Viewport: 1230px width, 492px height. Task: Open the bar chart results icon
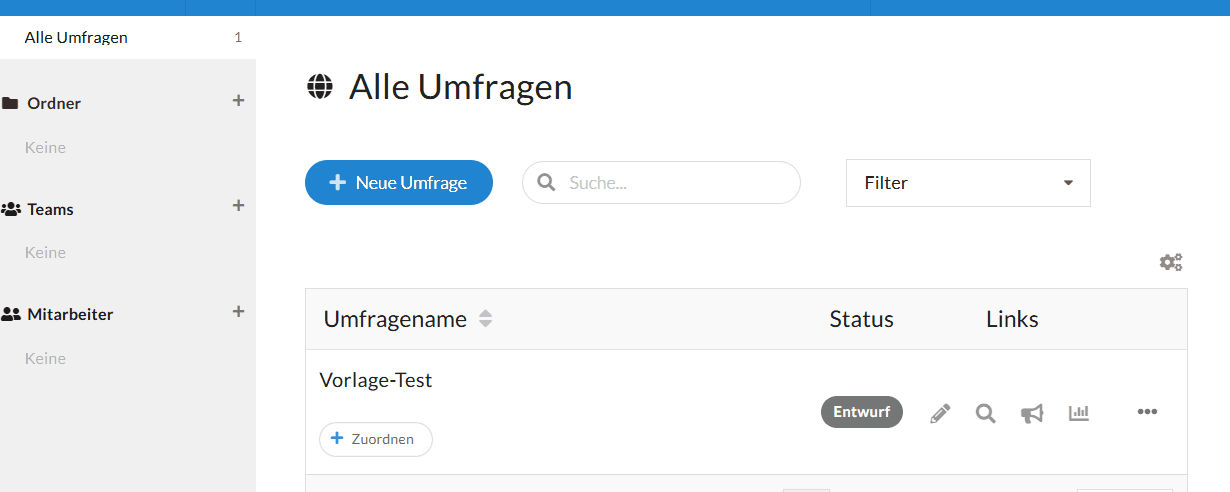click(1078, 412)
